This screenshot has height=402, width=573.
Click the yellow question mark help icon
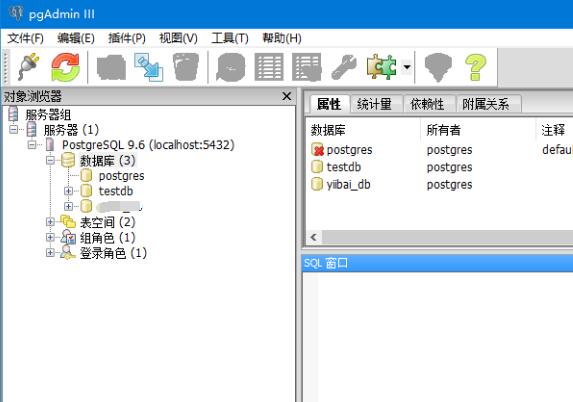[475, 67]
